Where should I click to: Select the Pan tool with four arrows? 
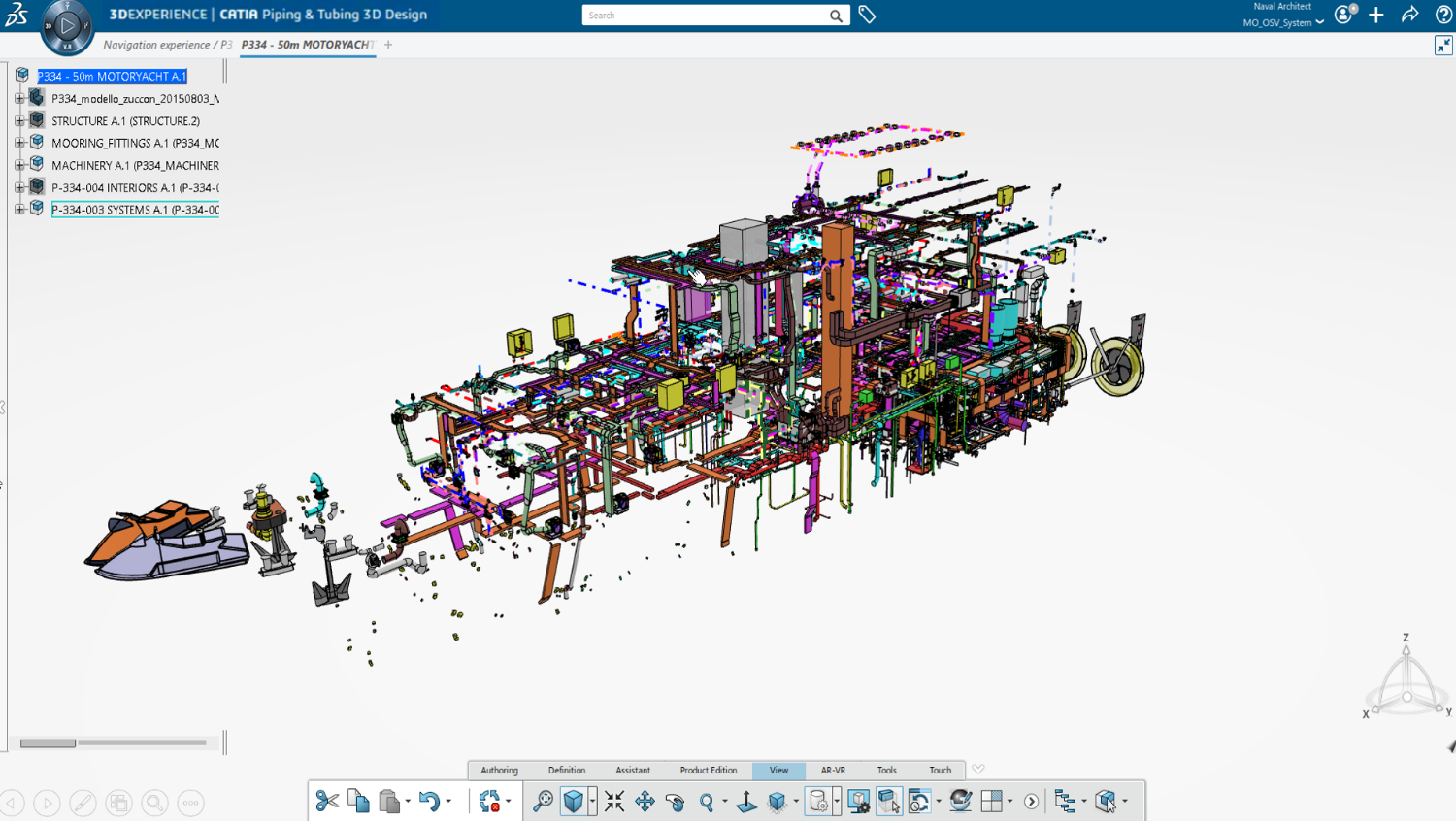tap(645, 800)
